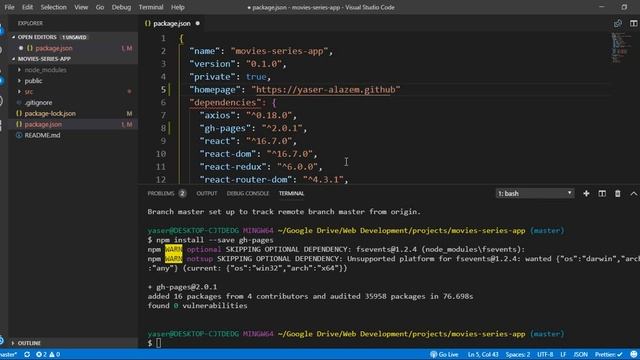
Task: Open the package-lock.json file
Action: (50, 113)
